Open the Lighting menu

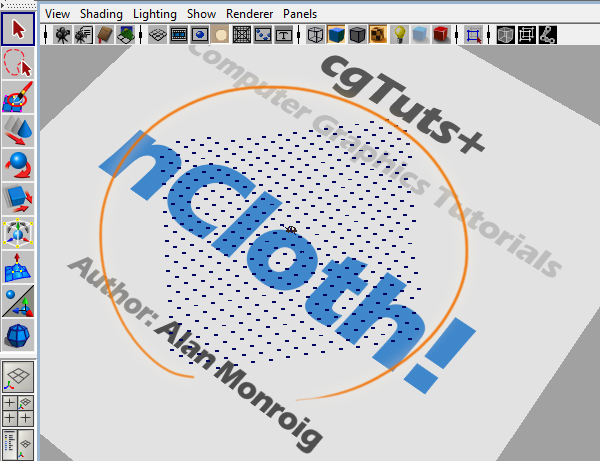point(155,14)
